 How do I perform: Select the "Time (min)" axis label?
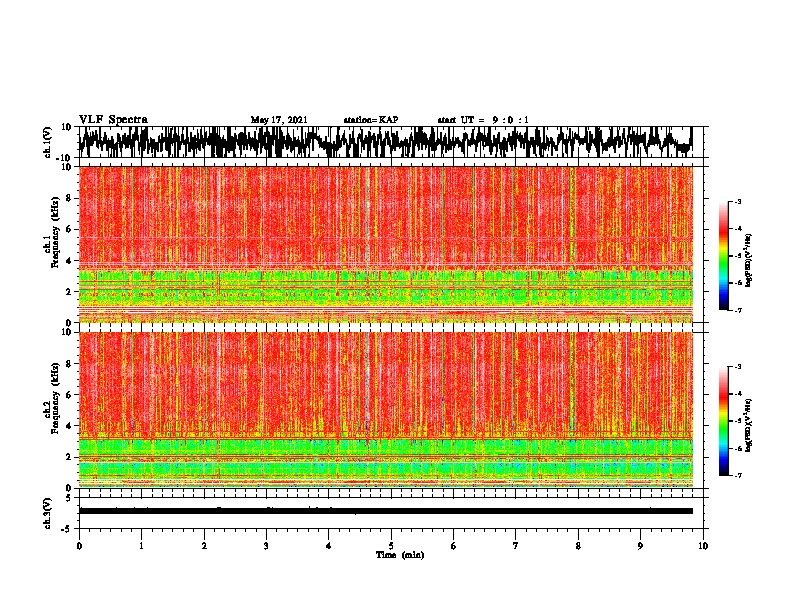(x=400, y=555)
